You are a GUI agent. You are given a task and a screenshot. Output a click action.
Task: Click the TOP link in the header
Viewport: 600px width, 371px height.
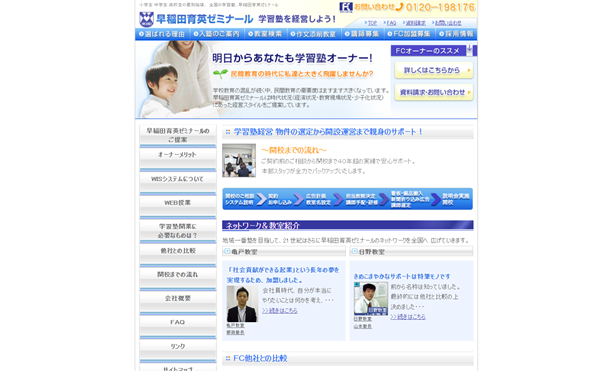tap(371, 23)
